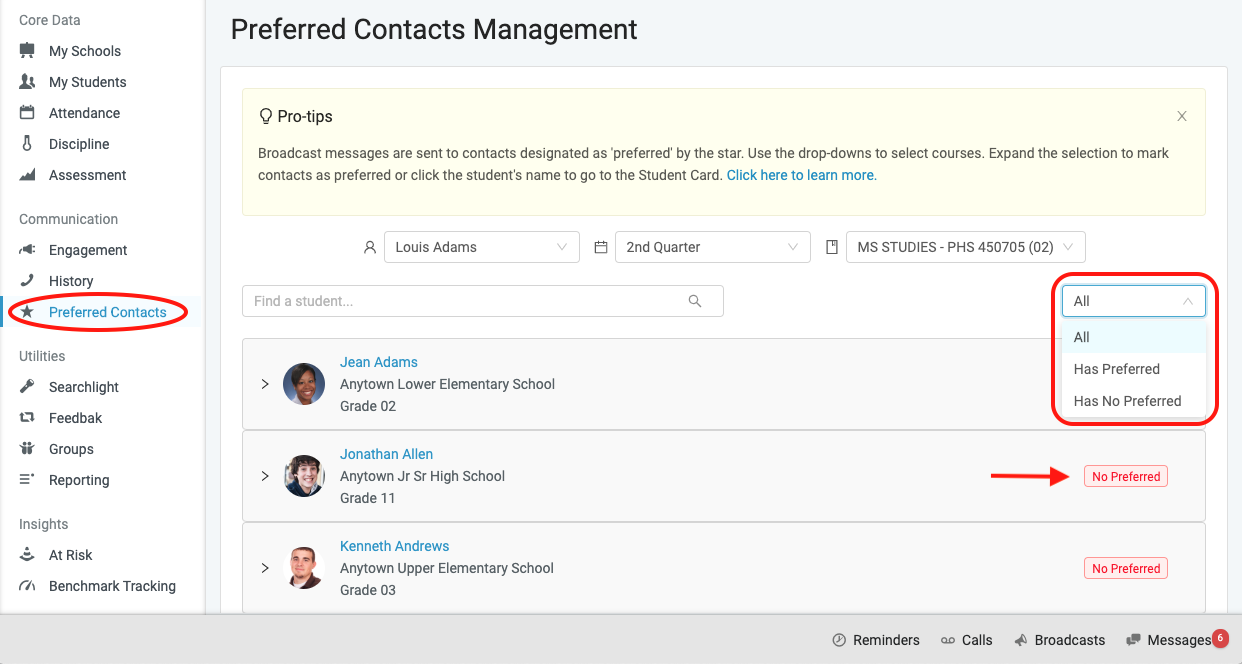Go to the Groups page
Image resolution: width=1242 pixels, height=664 pixels.
pos(71,449)
